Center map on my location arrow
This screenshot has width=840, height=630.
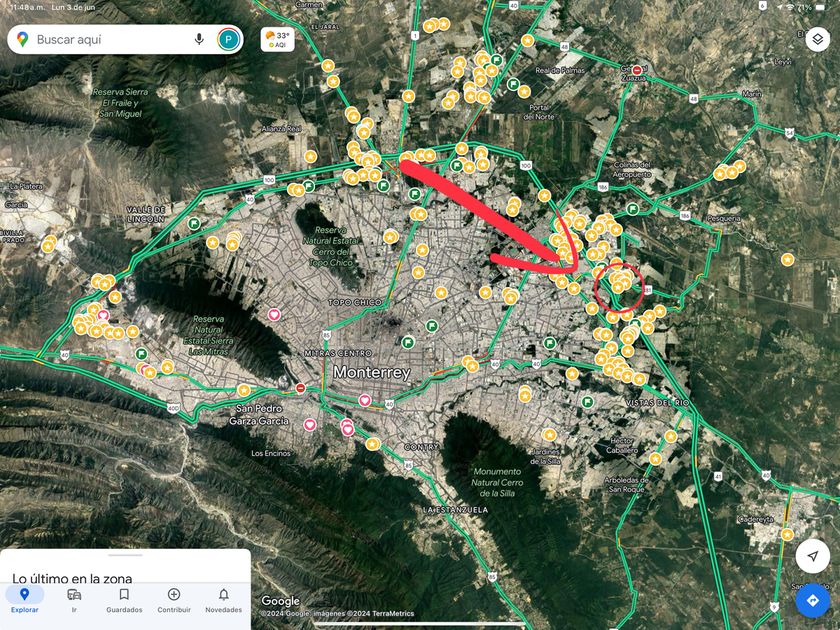click(812, 556)
